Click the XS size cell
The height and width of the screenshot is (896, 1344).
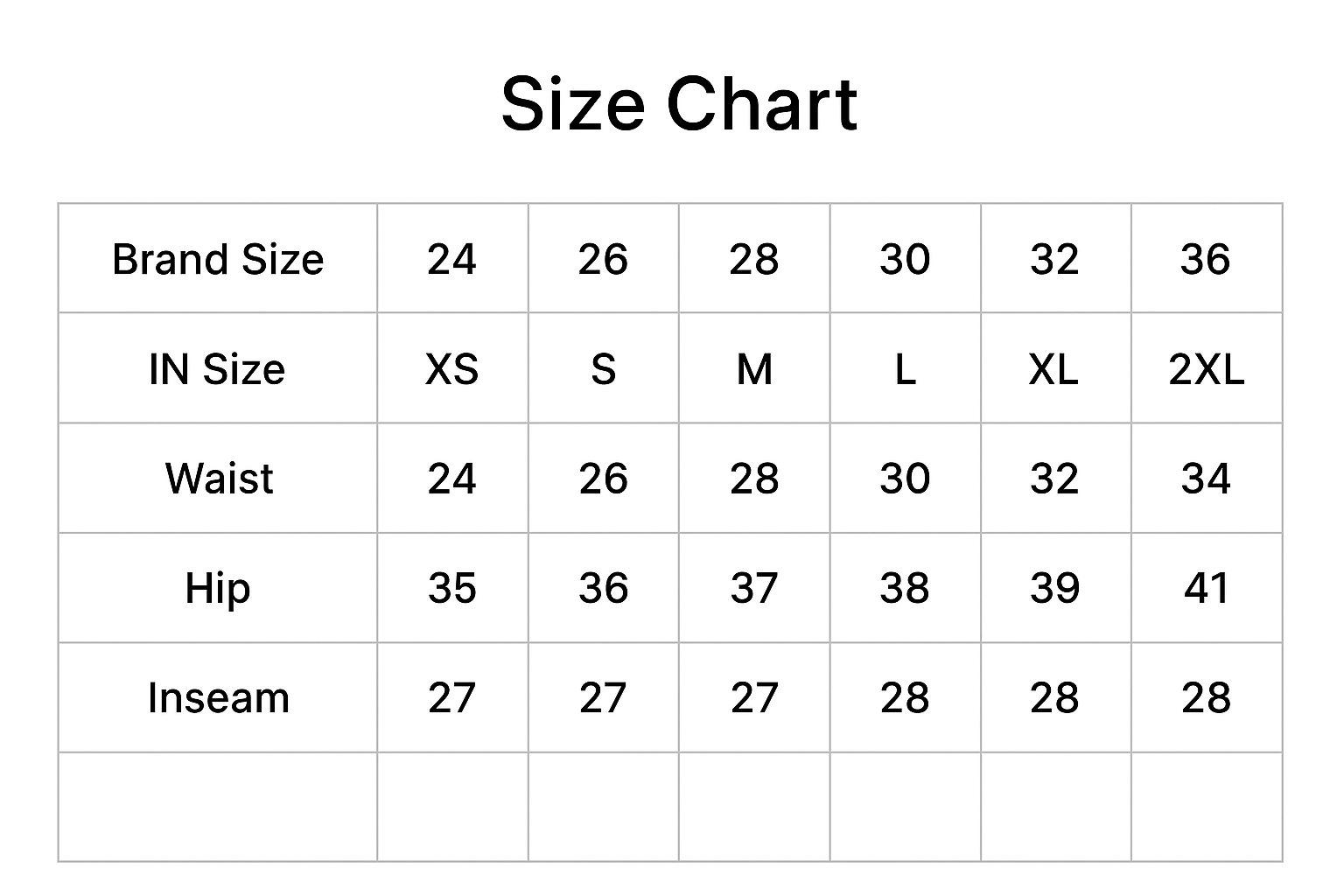point(451,369)
